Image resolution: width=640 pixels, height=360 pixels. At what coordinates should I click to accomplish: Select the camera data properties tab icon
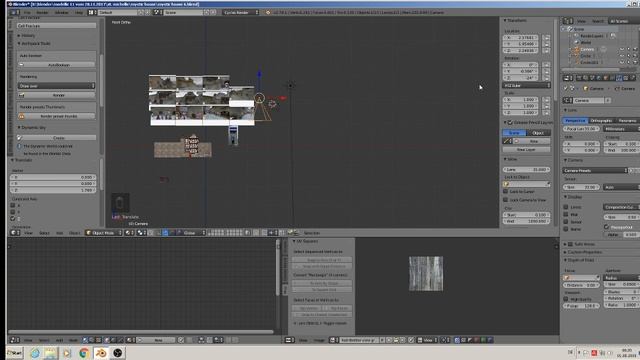point(619,78)
